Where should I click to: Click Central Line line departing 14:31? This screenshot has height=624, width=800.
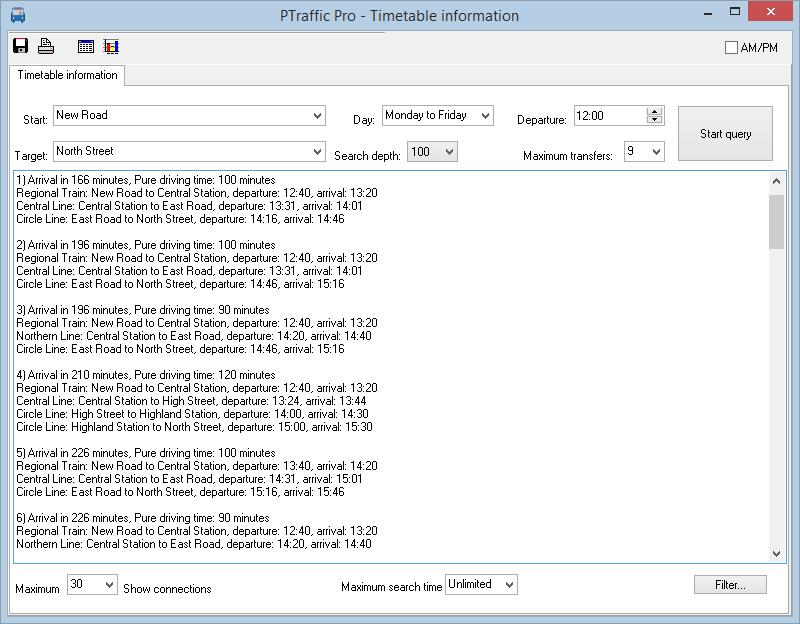[189, 479]
